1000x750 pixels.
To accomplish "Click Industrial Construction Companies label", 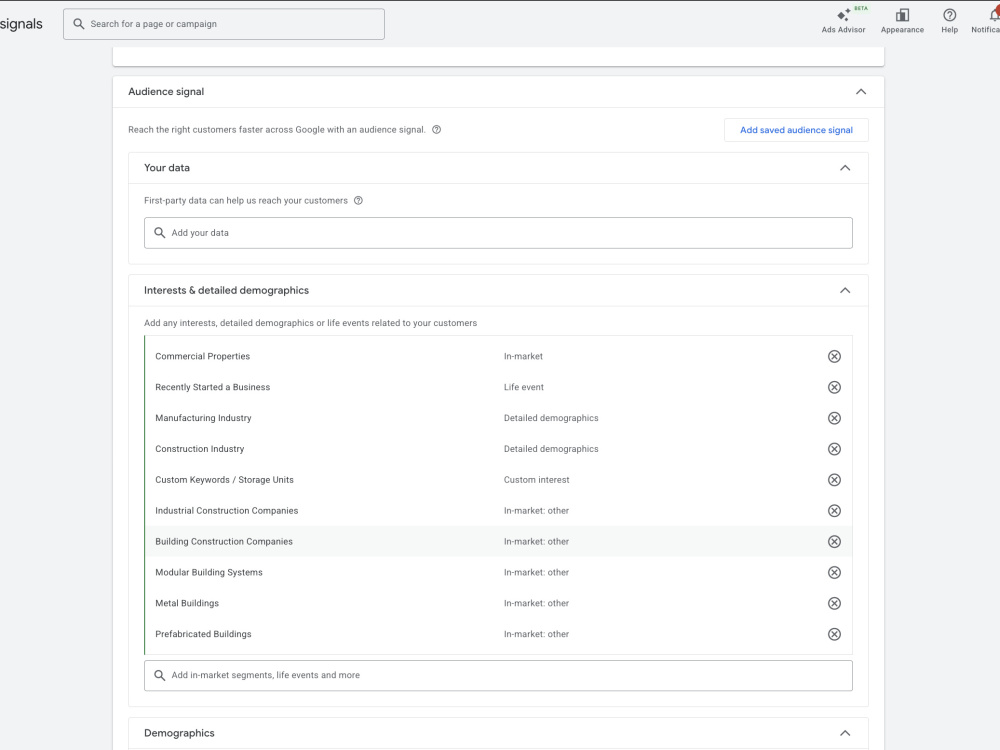I will [x=226, y=511].
